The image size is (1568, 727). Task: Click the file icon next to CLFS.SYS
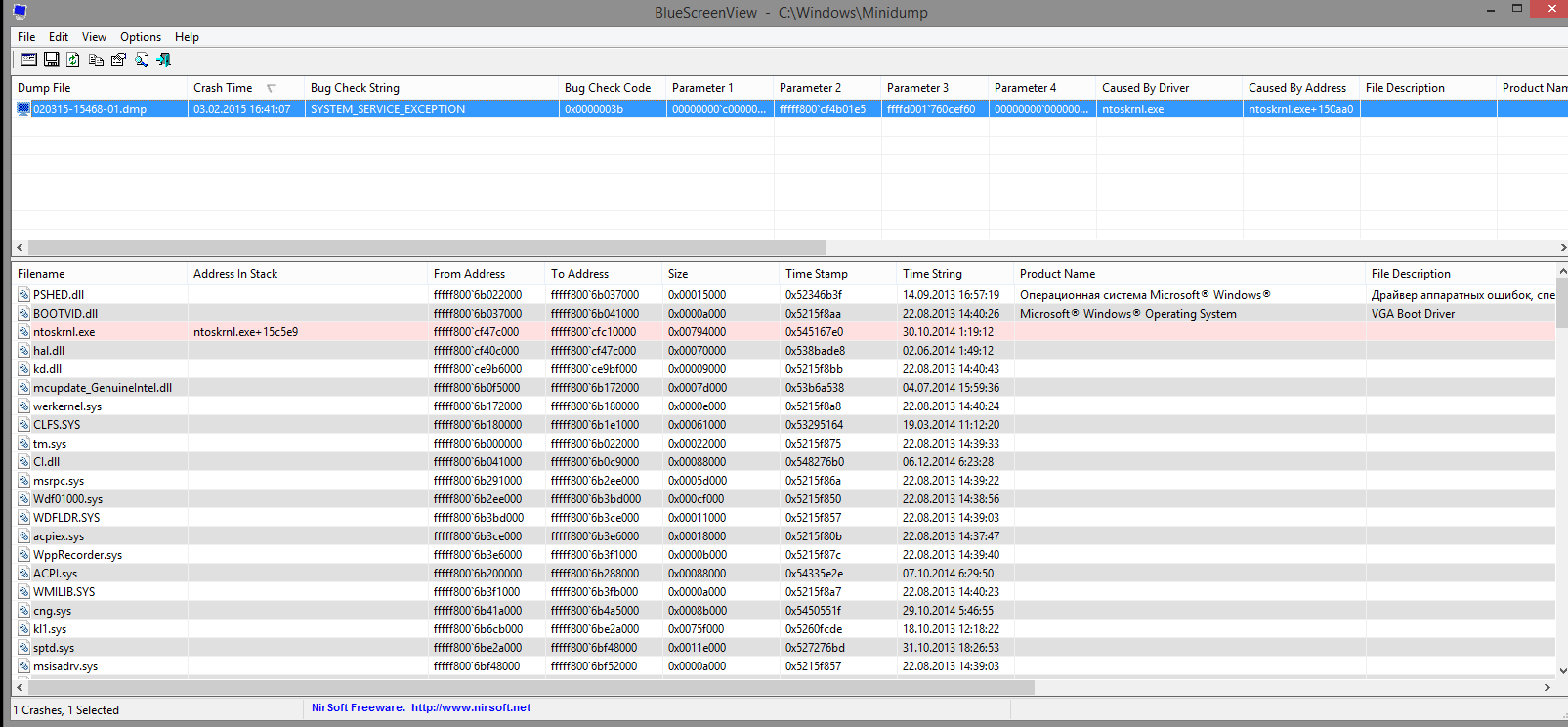pos(23,425)
